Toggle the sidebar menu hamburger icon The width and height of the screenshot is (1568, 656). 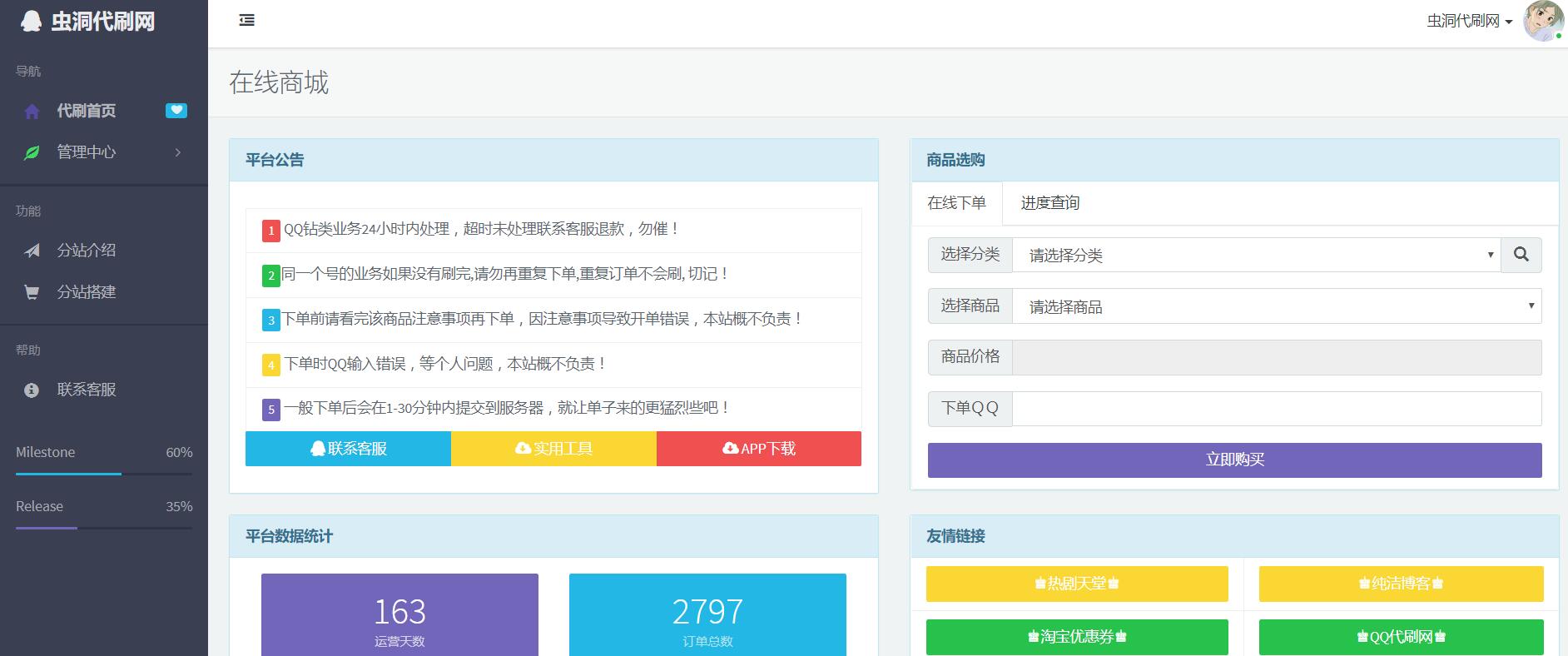pyautogui.click(x=246, y=21)
